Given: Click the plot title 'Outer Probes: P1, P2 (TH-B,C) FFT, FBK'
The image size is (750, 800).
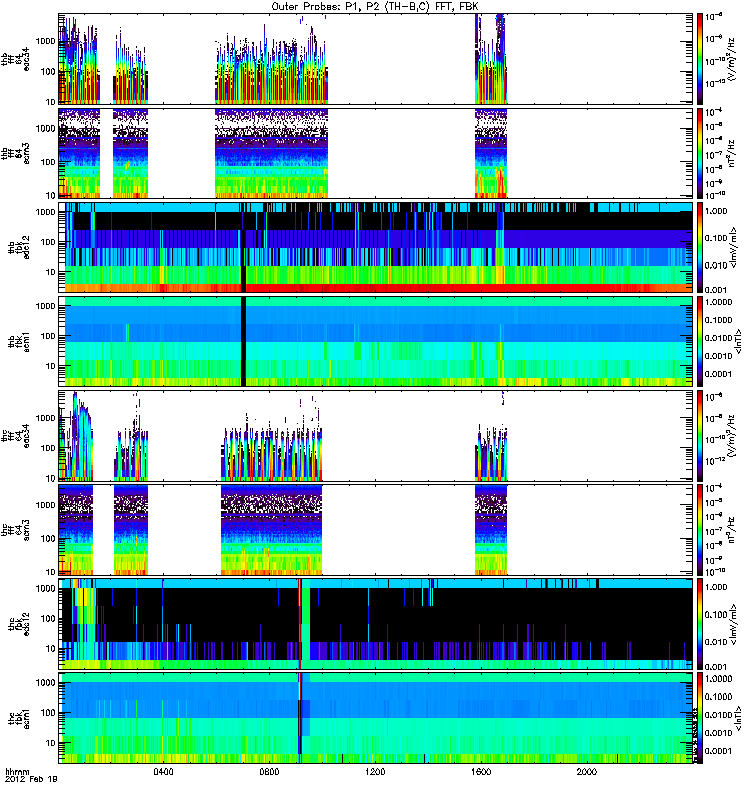Looking at the screenshot, I should point(375,7).
